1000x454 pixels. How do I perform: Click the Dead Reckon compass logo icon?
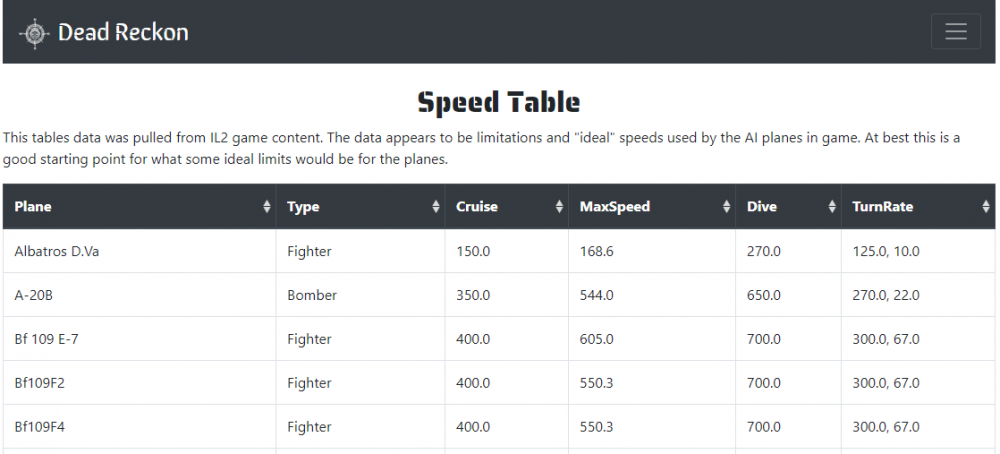click(x=35, y=33)
